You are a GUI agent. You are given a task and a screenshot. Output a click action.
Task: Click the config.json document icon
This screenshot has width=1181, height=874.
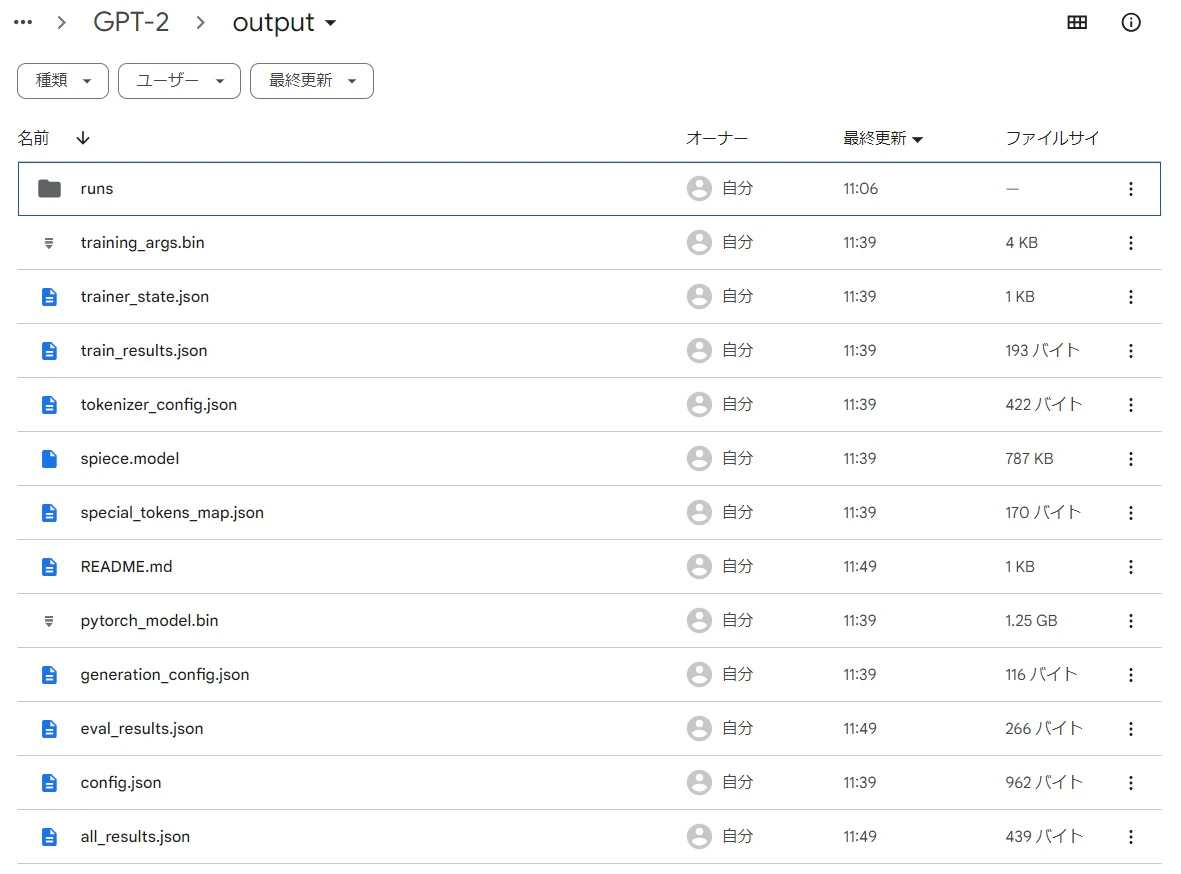pyautogui.click(x=49, y=783)
